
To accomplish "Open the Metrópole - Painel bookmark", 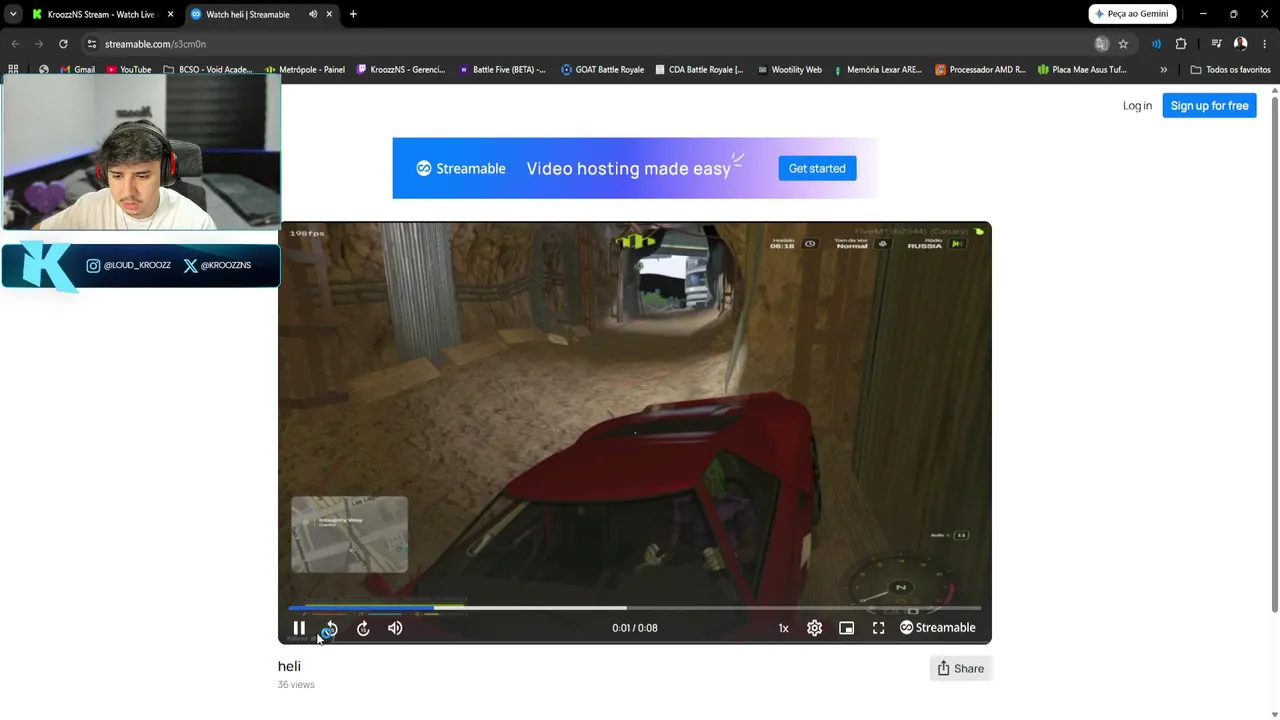I will (305, 70).
